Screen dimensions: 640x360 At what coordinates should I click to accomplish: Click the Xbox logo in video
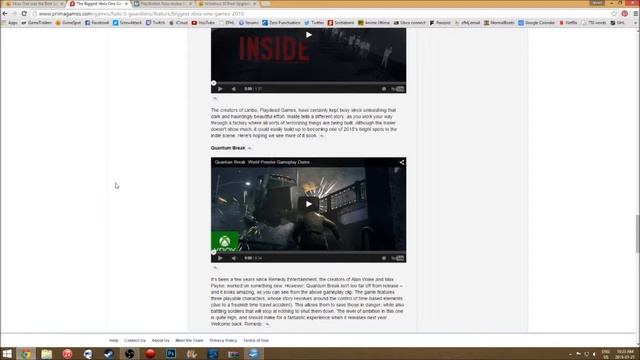click(x=224, y=242)
